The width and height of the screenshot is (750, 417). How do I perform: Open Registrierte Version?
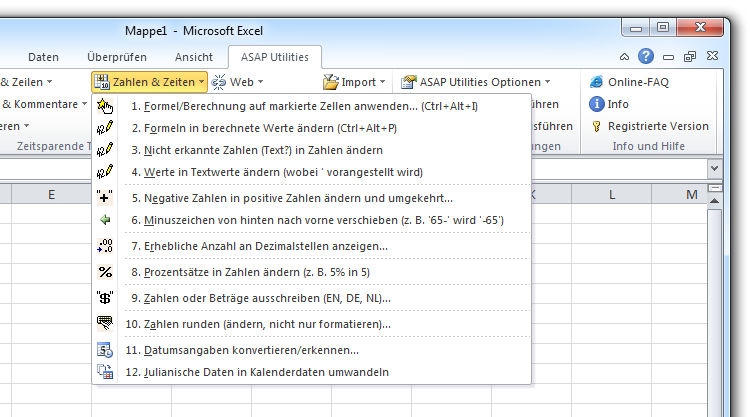pyautogui.click(x=658, y=126)
